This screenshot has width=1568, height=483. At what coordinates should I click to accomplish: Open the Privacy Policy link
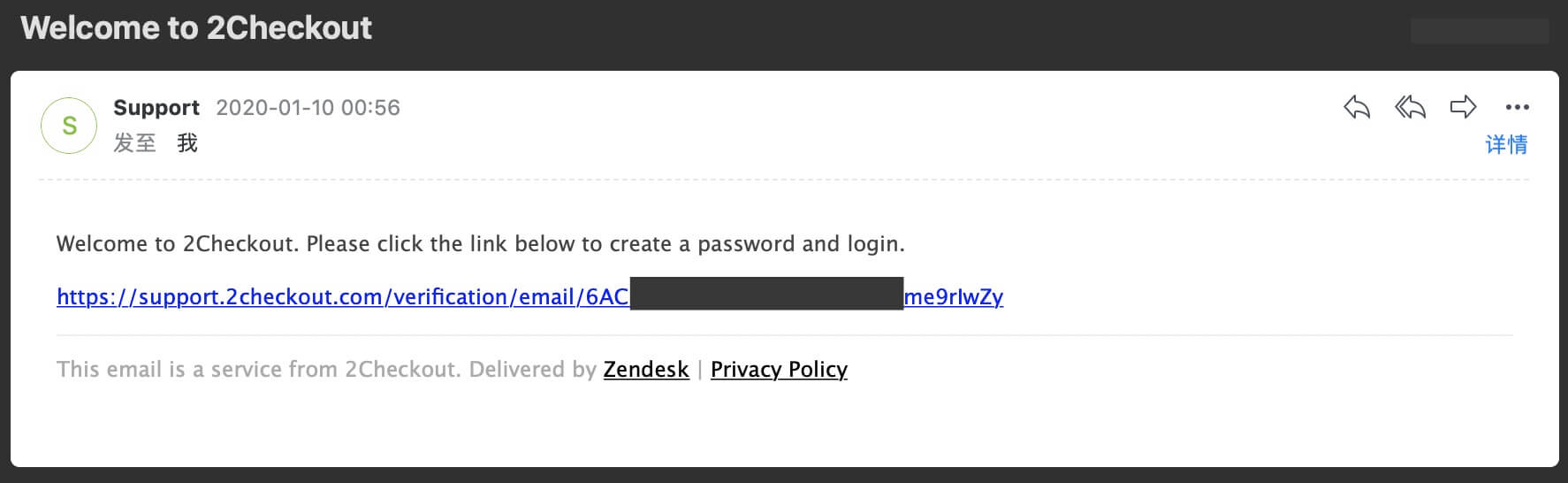click(x=779, y=370)
